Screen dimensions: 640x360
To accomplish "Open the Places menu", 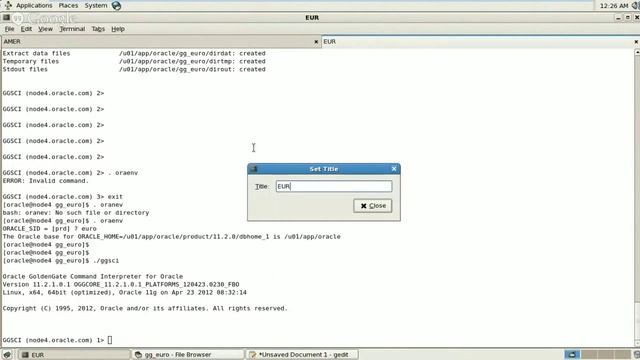I will coord(68,5).
